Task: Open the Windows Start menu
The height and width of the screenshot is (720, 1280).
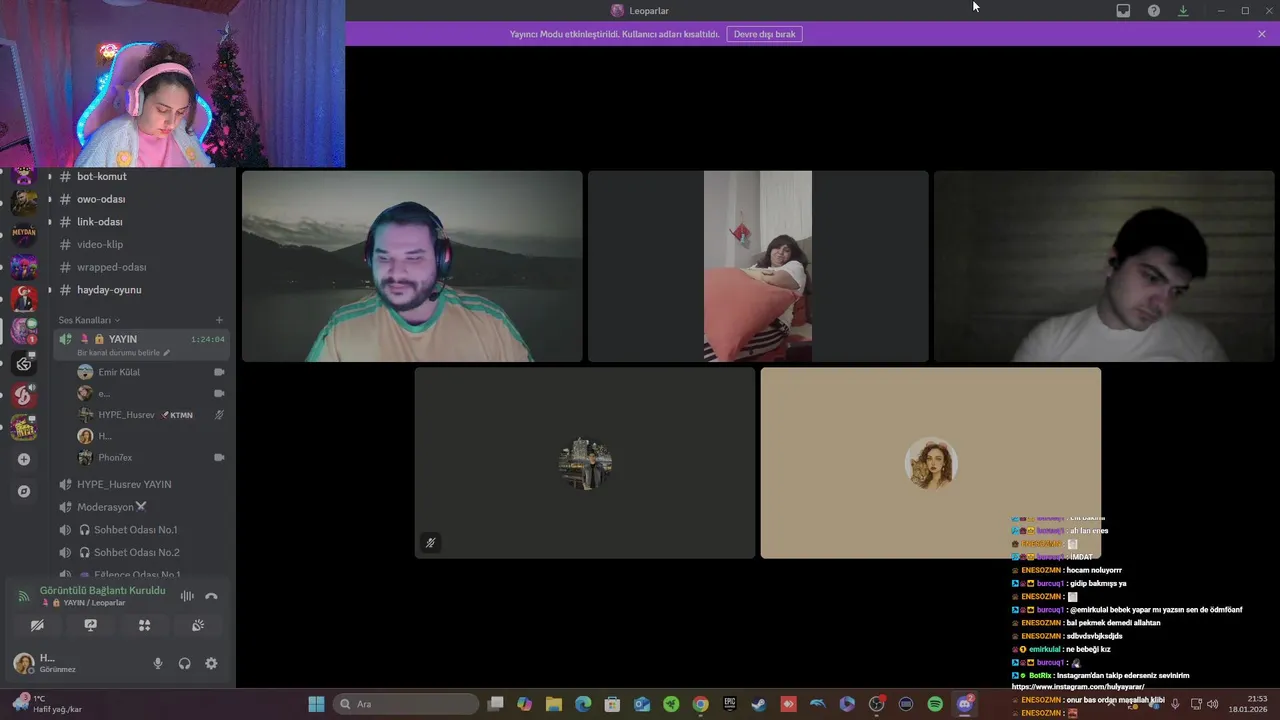Action: click(316, 704)
